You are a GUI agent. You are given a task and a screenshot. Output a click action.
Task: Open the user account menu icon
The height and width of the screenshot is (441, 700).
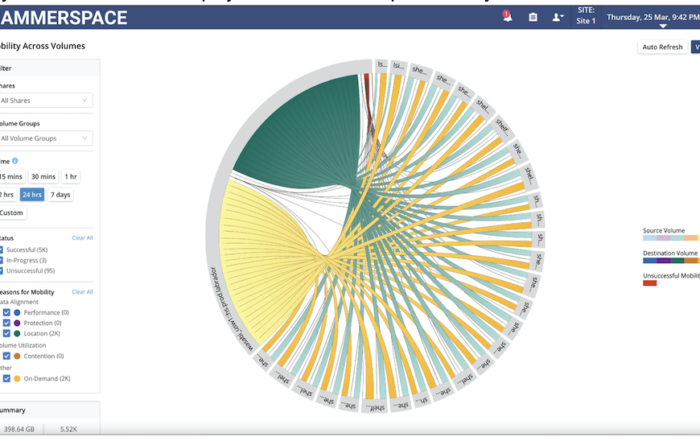pyautogui.click(x=557, y=17)
